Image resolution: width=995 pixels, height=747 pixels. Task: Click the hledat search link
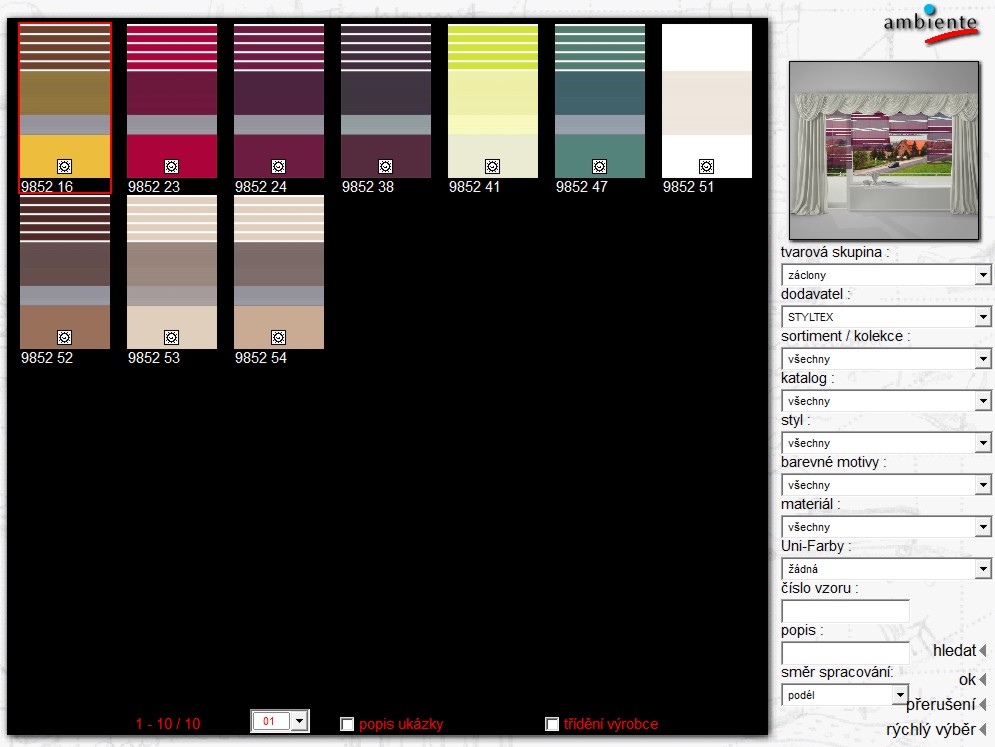coord(954,651)
